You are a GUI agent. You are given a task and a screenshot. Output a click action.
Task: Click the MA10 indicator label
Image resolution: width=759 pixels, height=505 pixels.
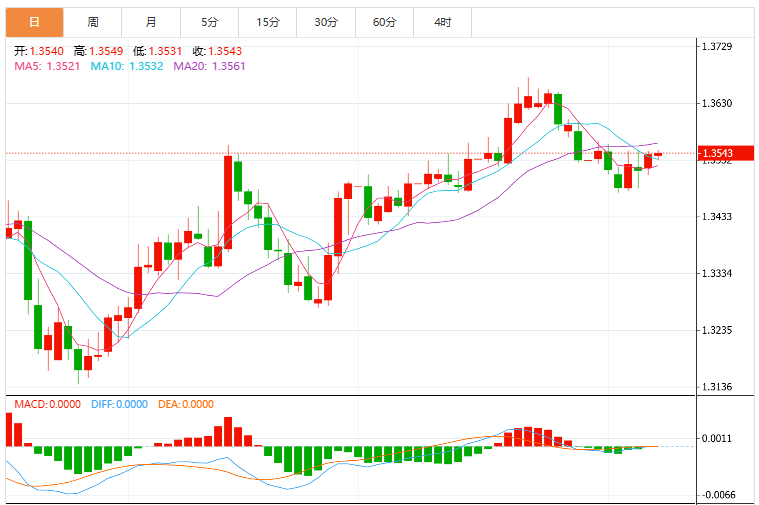[x=127, y=66]
